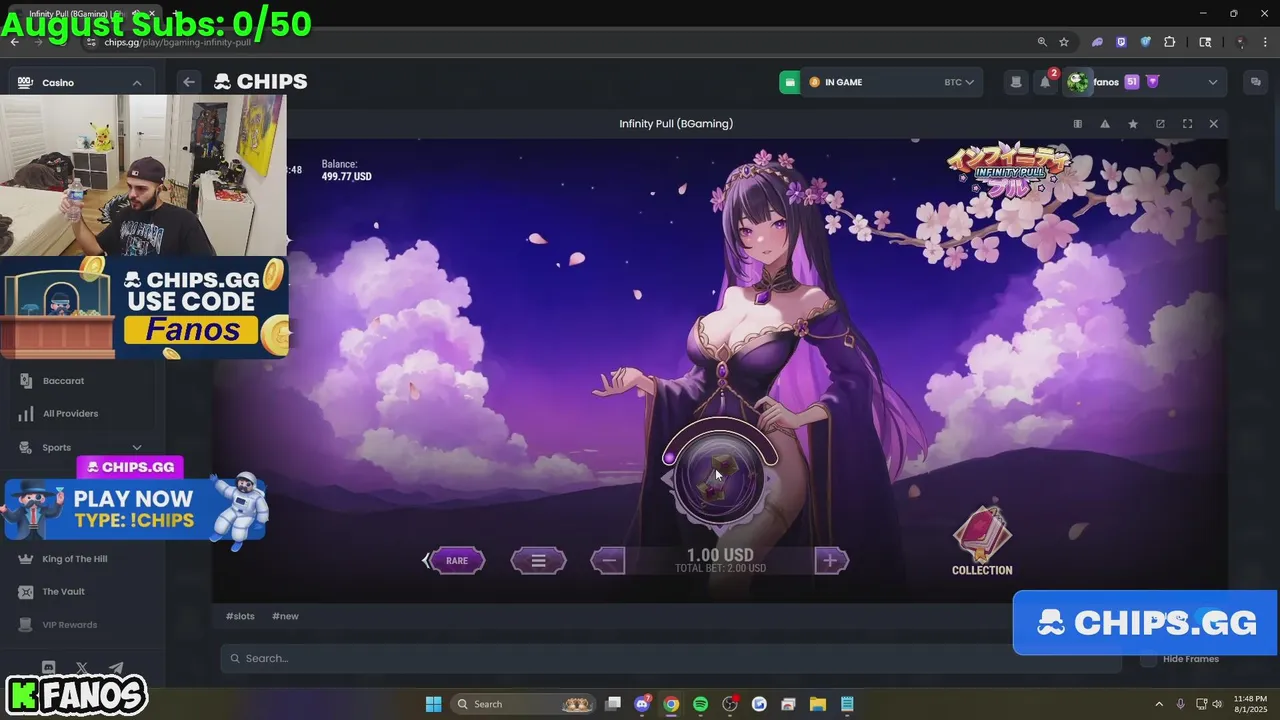The width and height of the screenshot is (1280, 720).
Task: Open the BTC currency dropdown
Action: pyautogui.click(x=959, y=82)
